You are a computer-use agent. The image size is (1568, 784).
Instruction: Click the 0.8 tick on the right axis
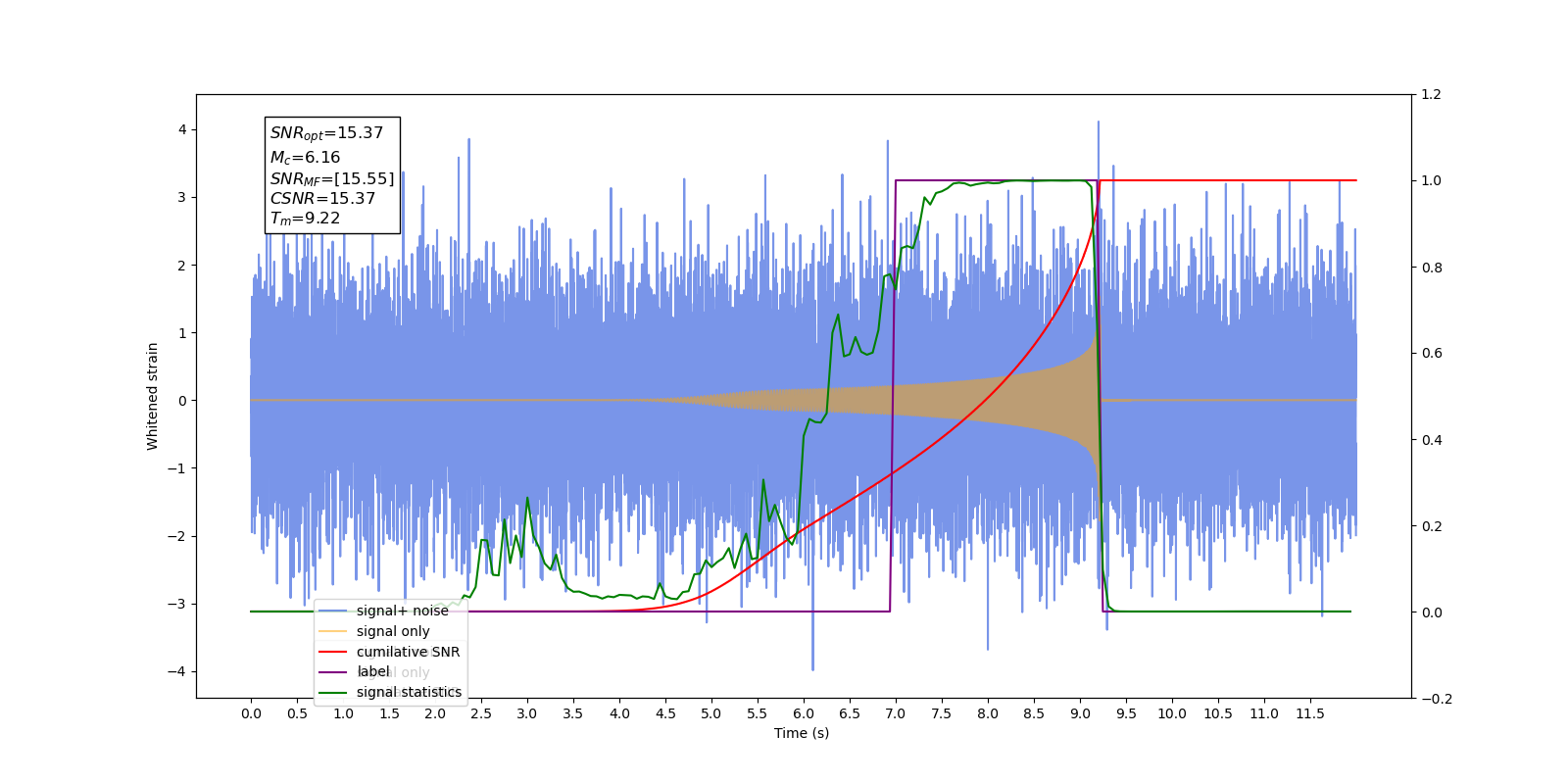(x=1432, y=268)
